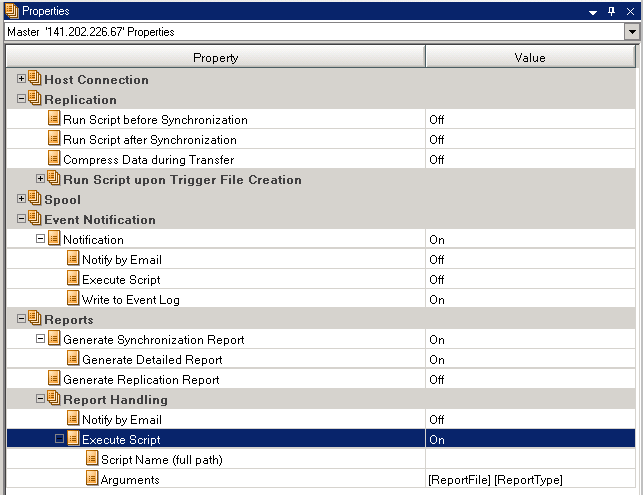This screenshot has width=643, height=495.
Task: Click the Compress Data during Transfer icon
Action: (x=54, y=159)
